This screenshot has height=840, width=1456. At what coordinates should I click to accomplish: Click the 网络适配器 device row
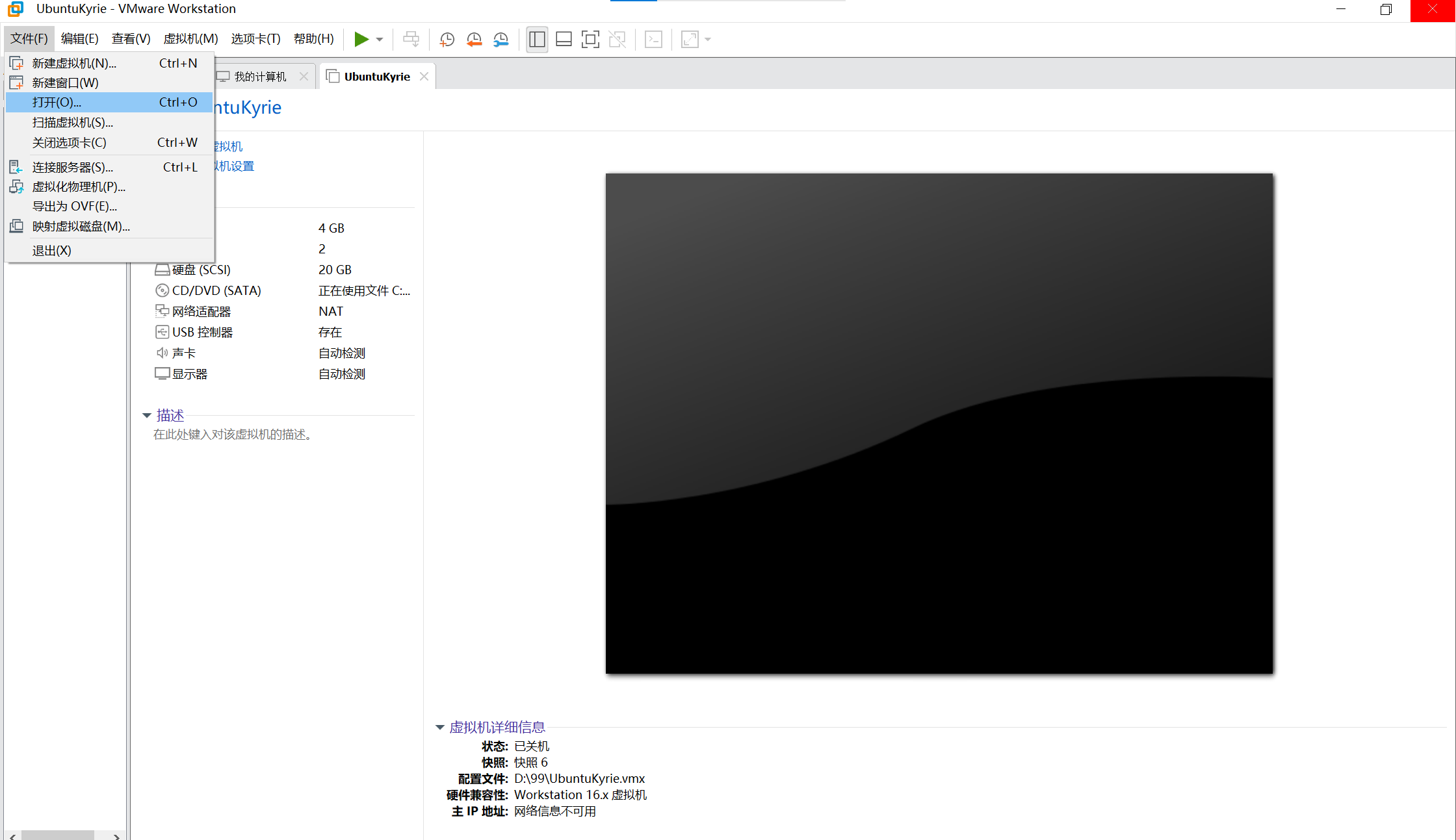pyautogui.click(x=283, y=311)
